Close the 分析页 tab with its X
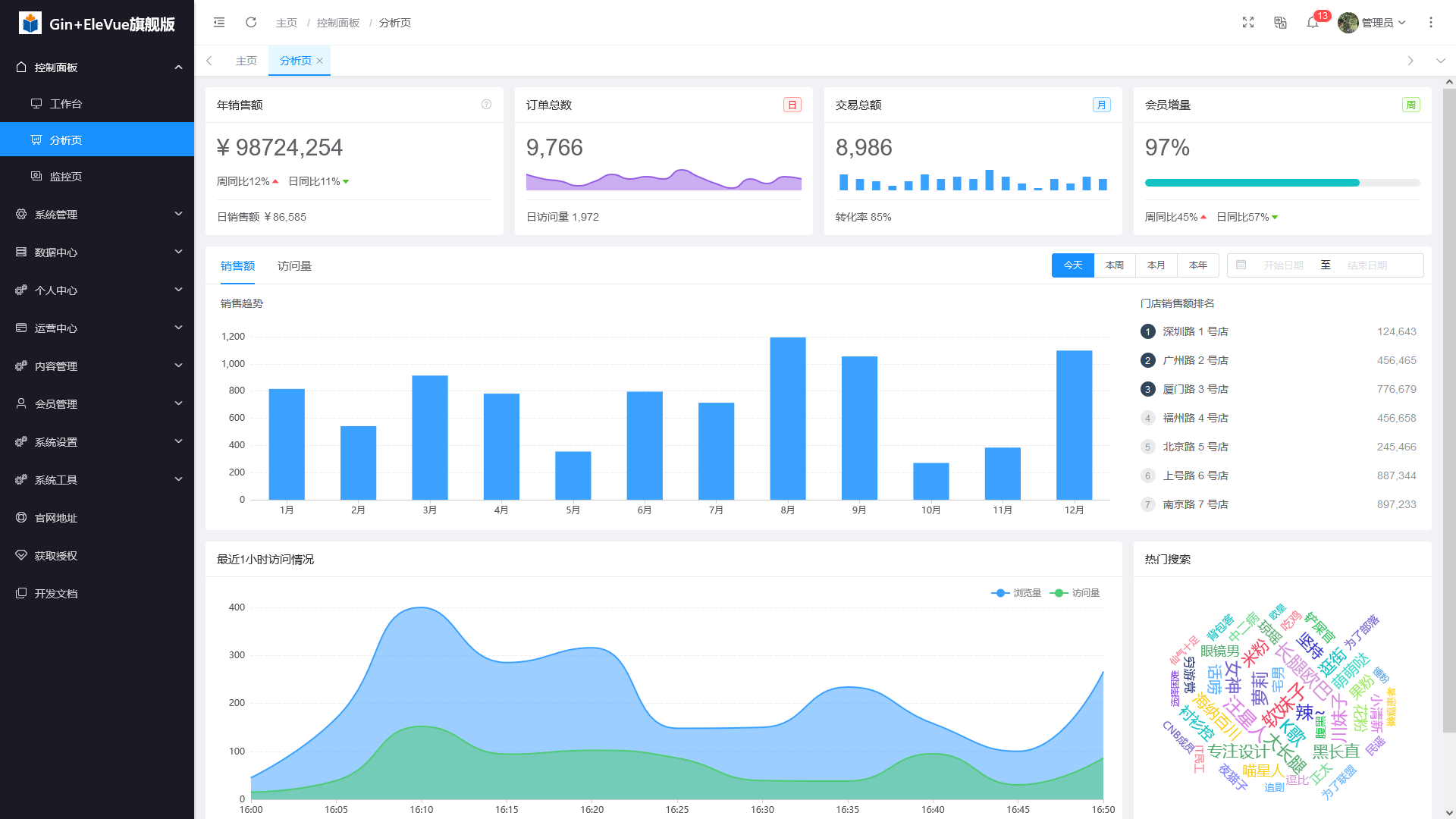The height and width of the screenshot is (819, 1456). 320,61
